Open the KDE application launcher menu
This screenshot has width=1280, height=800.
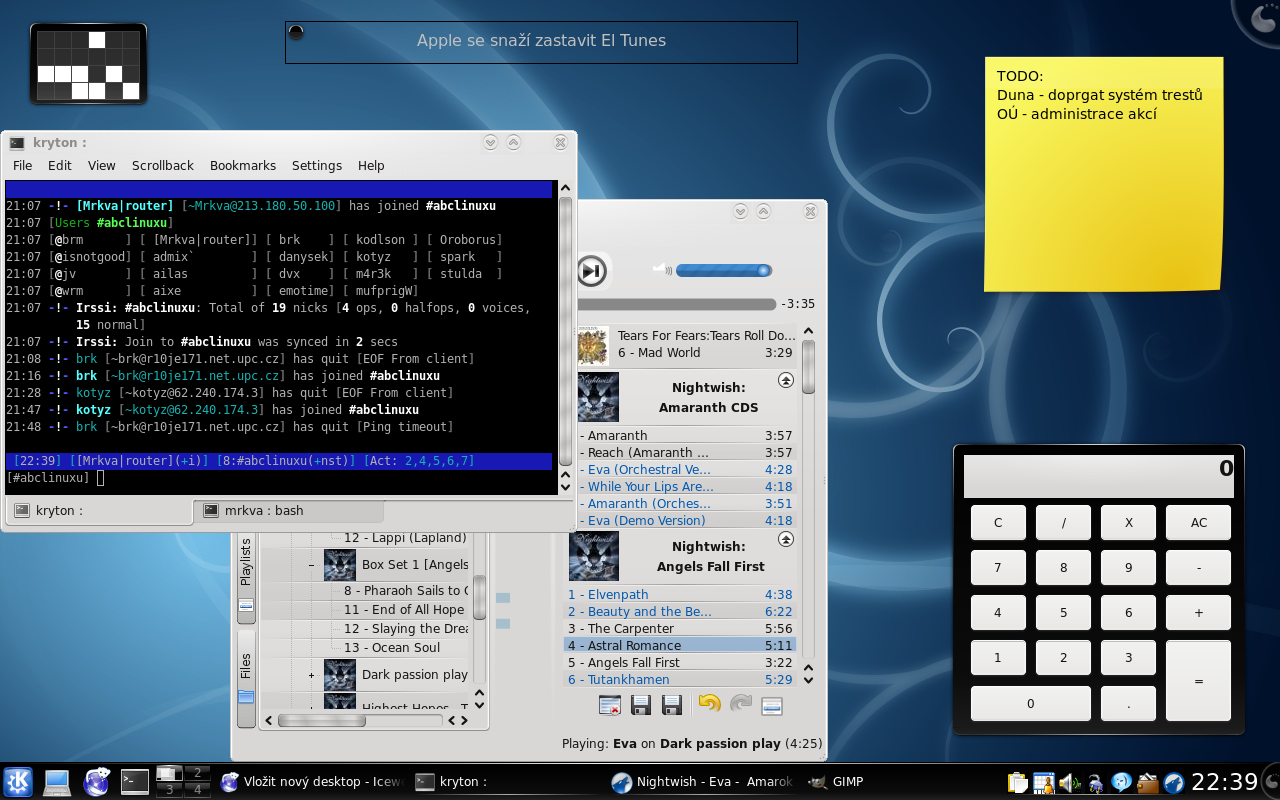click(18, 781)
